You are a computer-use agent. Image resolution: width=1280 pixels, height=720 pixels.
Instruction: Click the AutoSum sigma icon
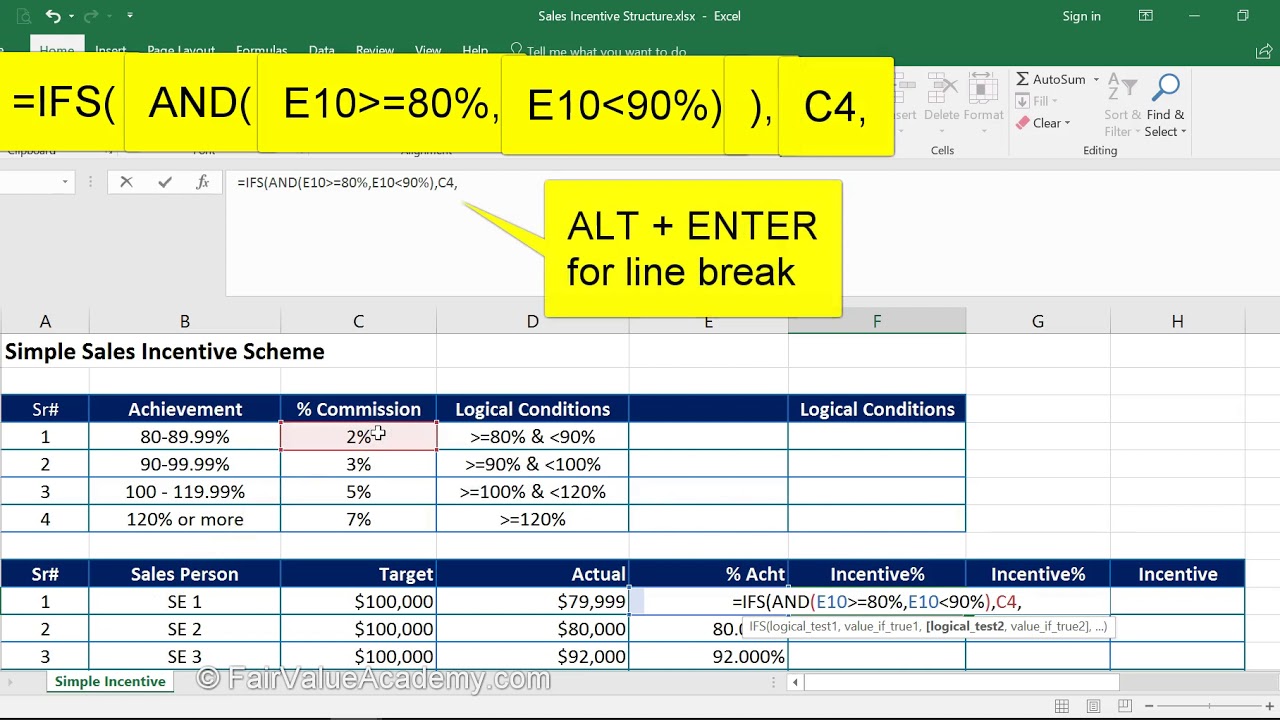coord(1023,79)
